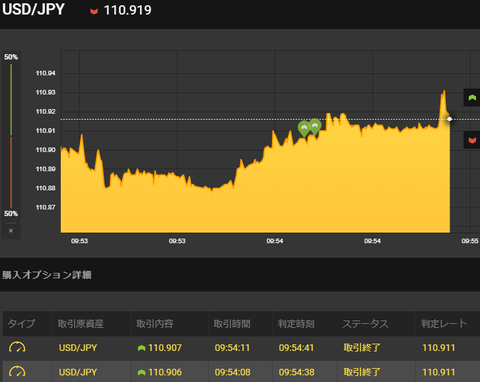480x382 pixels.
Task: Click the white current price dot on chart
Action: click(450, 119)
